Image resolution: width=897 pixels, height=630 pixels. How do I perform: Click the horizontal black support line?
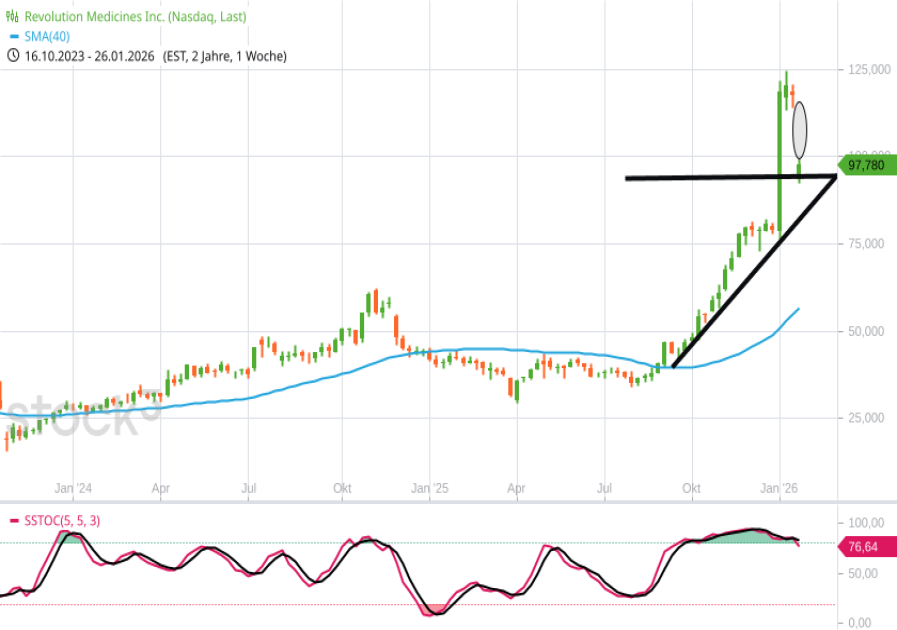[700, 178]
